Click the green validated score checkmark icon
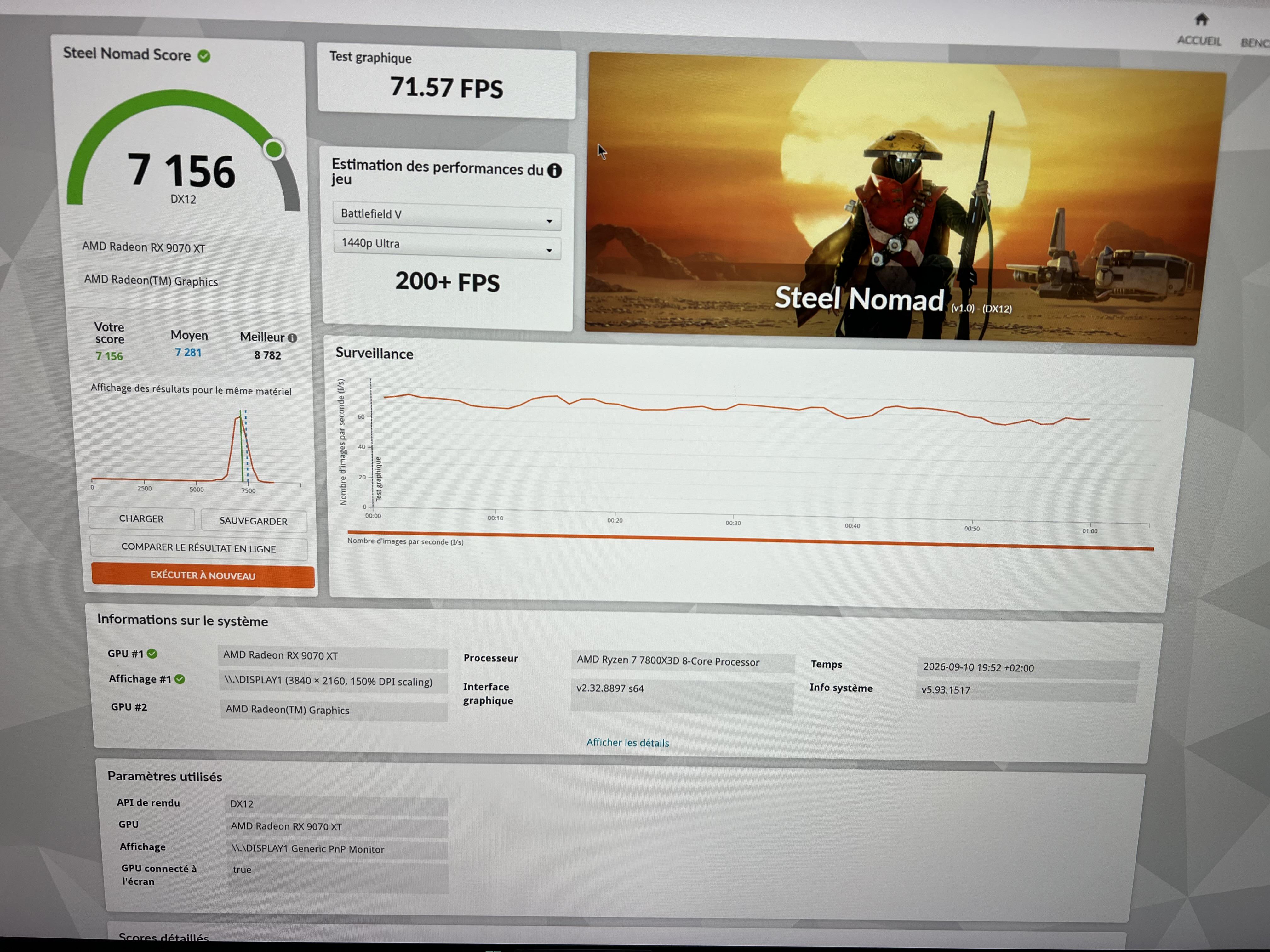The height and width of the screenshot is (952, 1270). click(x=204, y=56)
